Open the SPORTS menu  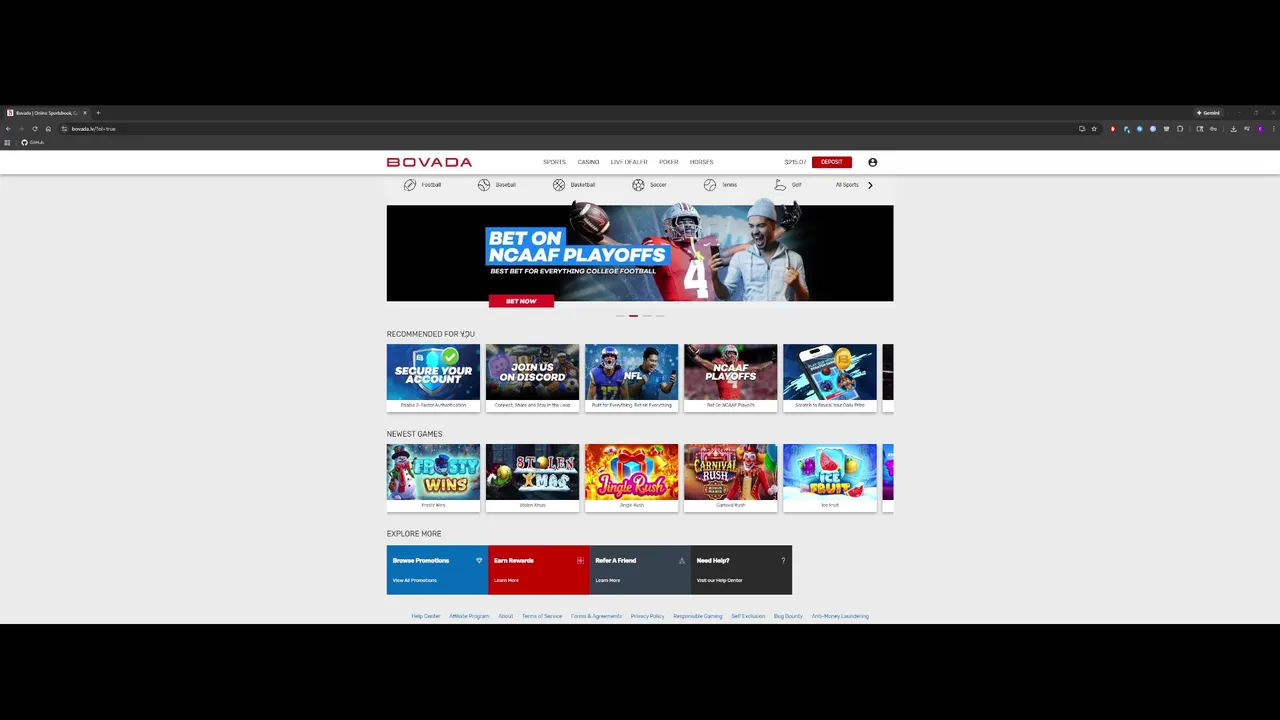(554, 162)
